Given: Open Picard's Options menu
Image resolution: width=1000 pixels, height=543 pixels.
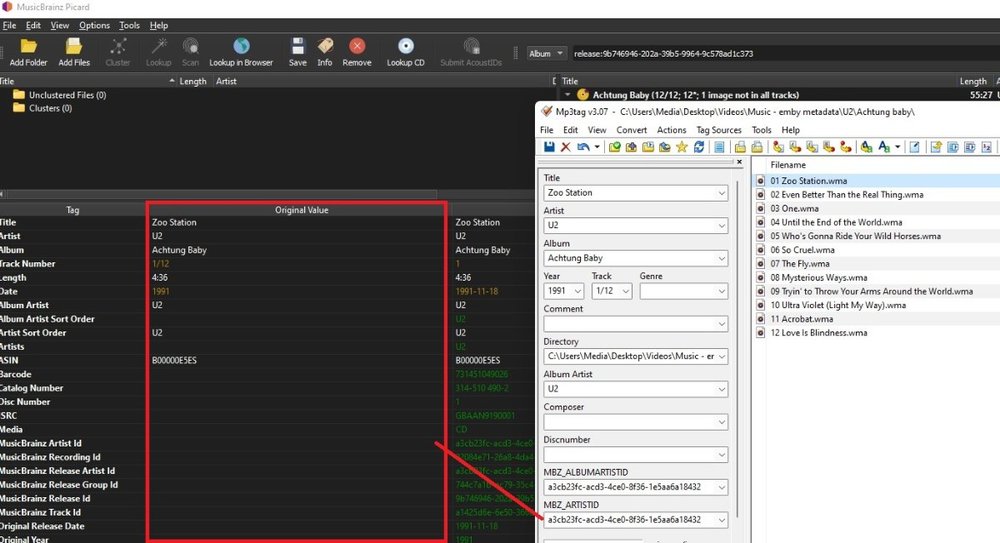Looking at the screenshot, I should (x=94, y=25).
